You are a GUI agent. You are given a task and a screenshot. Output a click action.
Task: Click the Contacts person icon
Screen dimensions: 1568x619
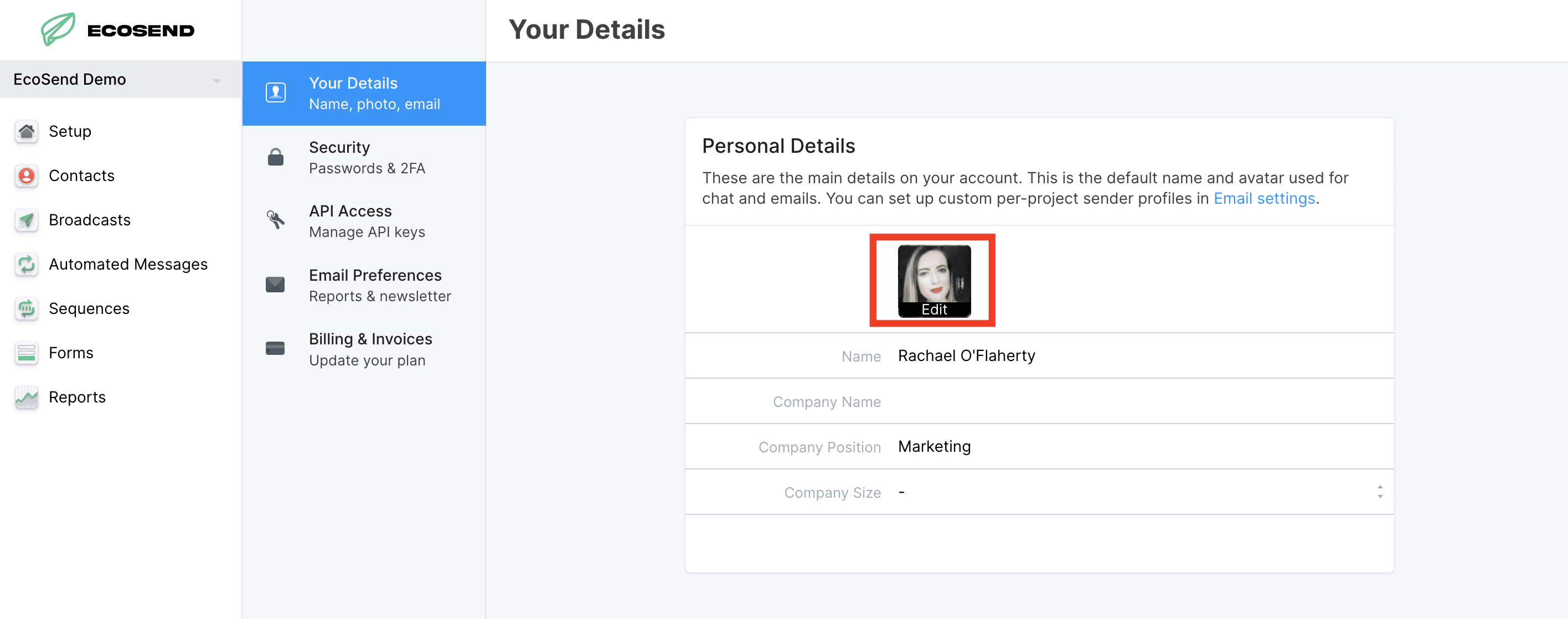pyautogui.click(x=26, y=176)
